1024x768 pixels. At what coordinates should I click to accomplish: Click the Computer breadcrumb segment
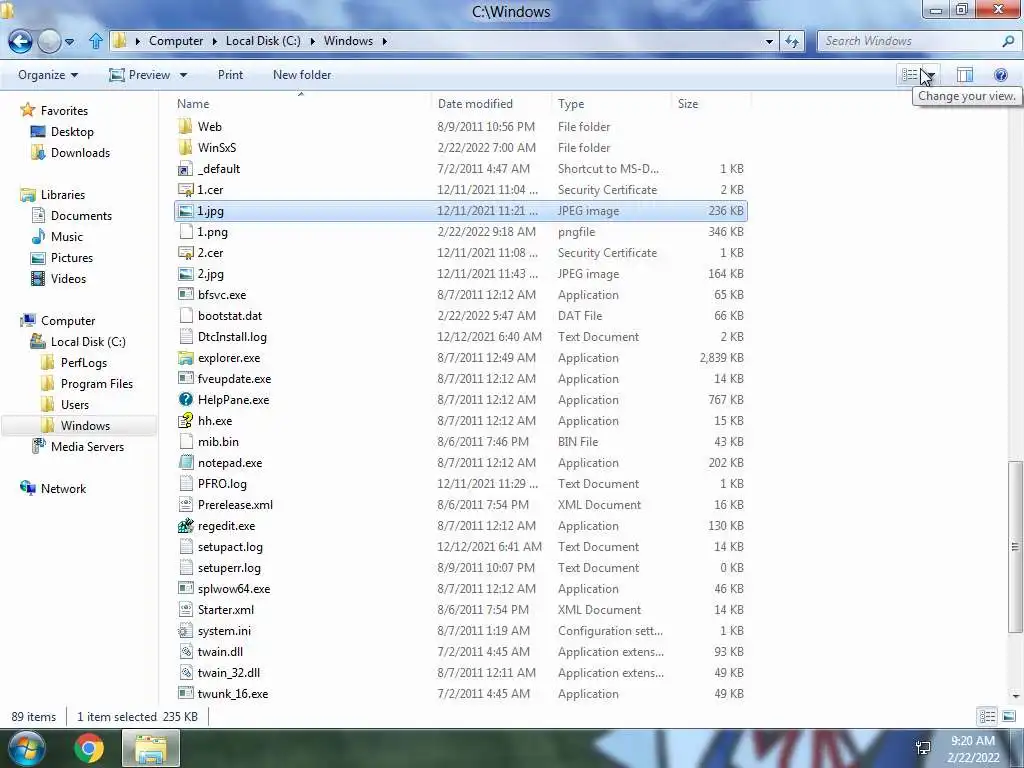[x=176, y=41]
